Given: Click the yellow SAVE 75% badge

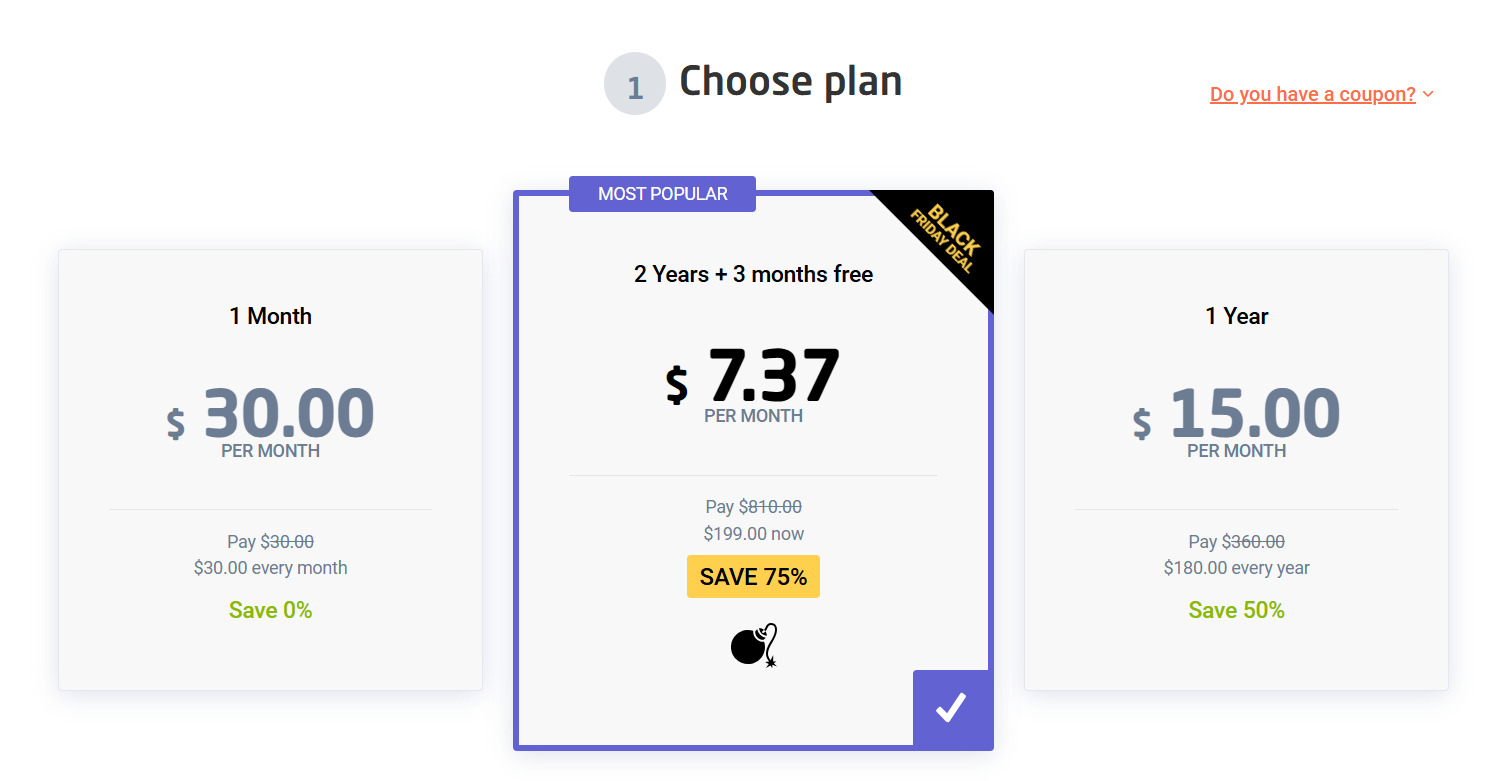Looking at the screenshot, I should [x=753, y=577].
